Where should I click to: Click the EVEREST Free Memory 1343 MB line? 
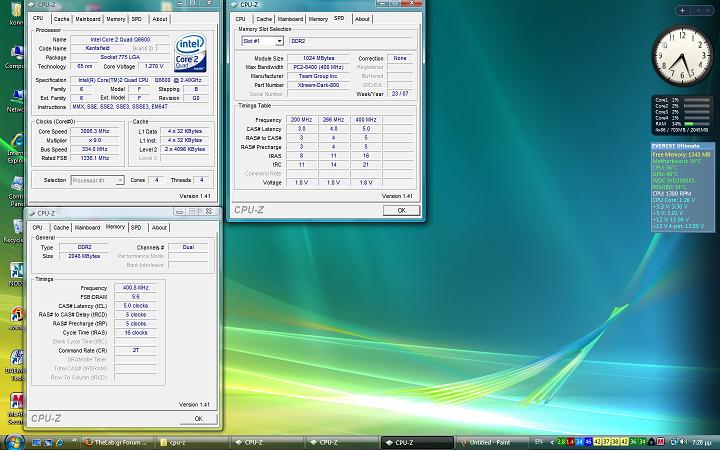pyautogui.click(x=681, y=155)
